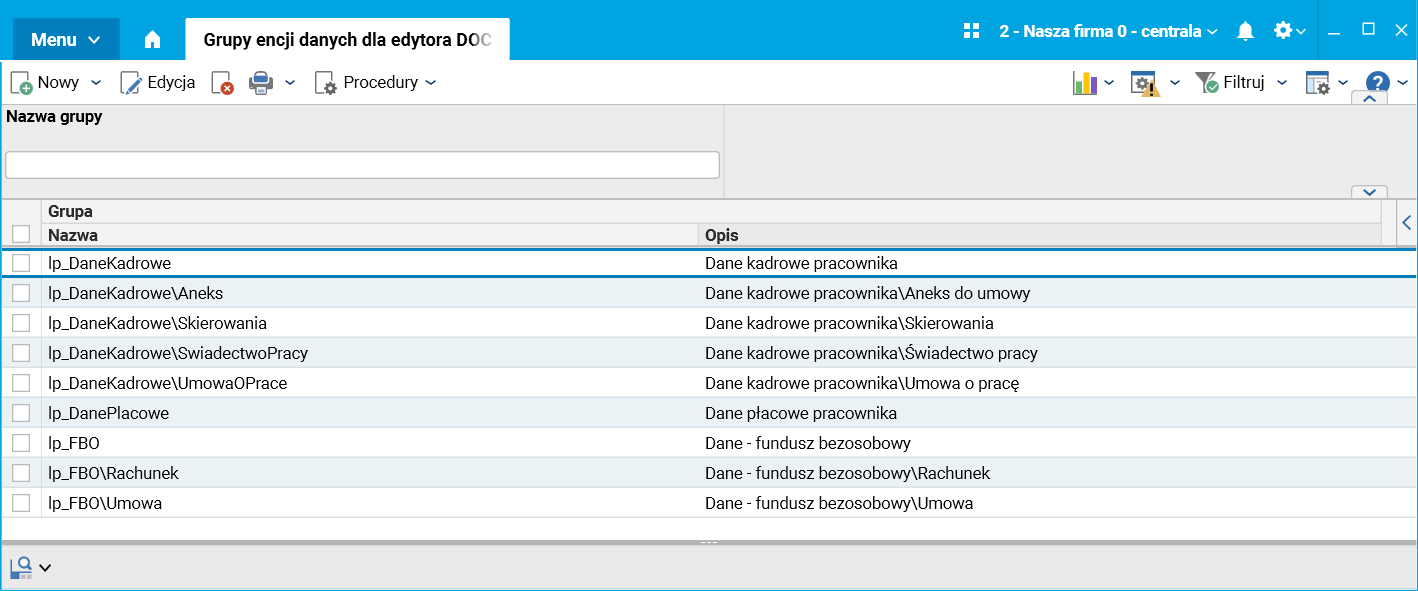Click the printer icon in toolbar
The width and height of the screenshot is (1418, 591).
260,83
